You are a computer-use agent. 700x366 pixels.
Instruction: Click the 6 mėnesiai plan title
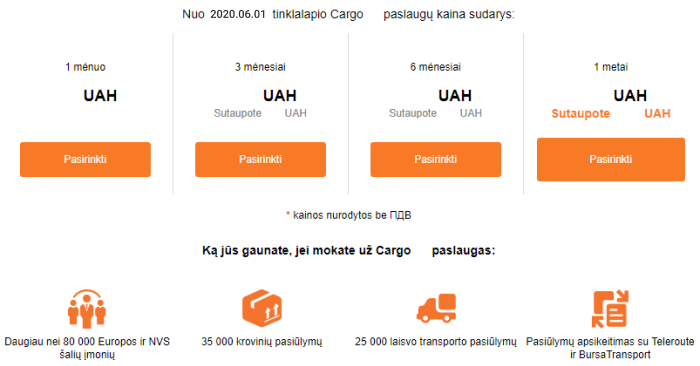435,67
